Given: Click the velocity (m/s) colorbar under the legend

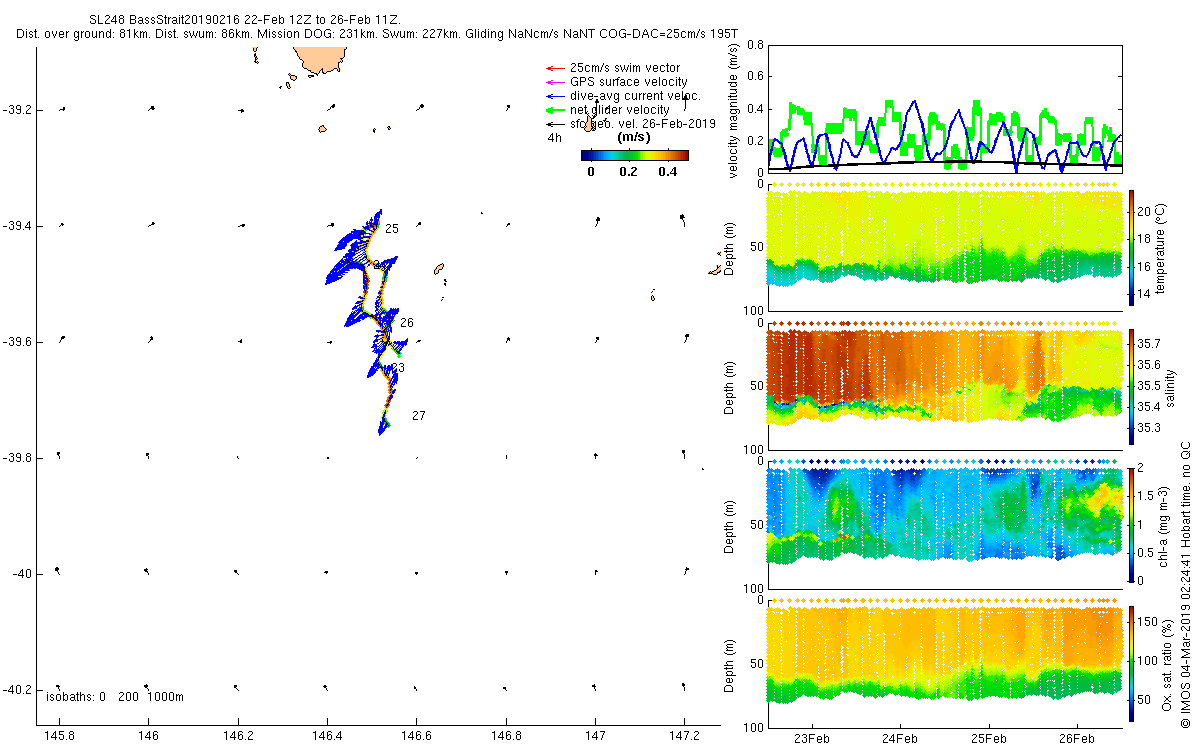Looking at the screenshot, I should pyautogui.click(x=635, y=155).
